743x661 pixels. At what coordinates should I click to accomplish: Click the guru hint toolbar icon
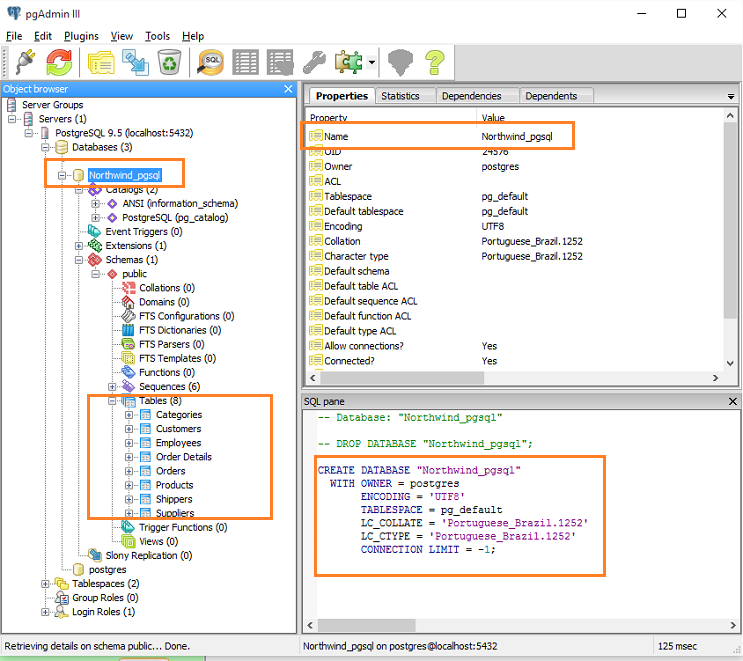coord(400,62)
